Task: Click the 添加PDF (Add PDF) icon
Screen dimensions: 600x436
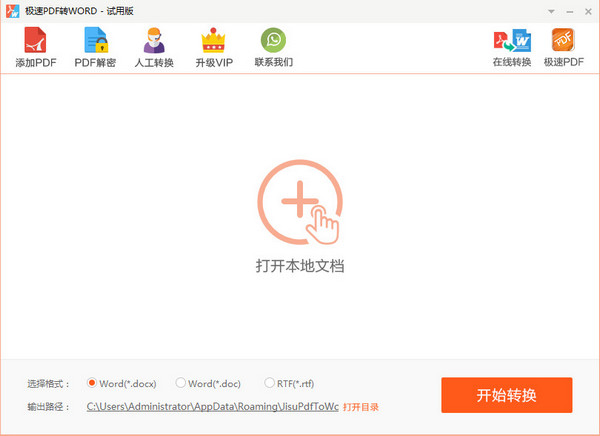Action: (x=35, y=40)
